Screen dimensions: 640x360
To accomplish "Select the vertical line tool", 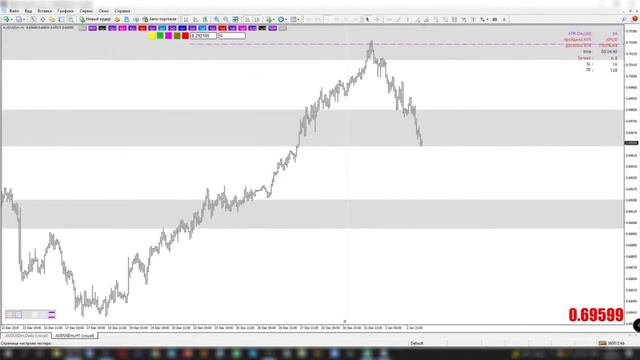I will [407, 19].
